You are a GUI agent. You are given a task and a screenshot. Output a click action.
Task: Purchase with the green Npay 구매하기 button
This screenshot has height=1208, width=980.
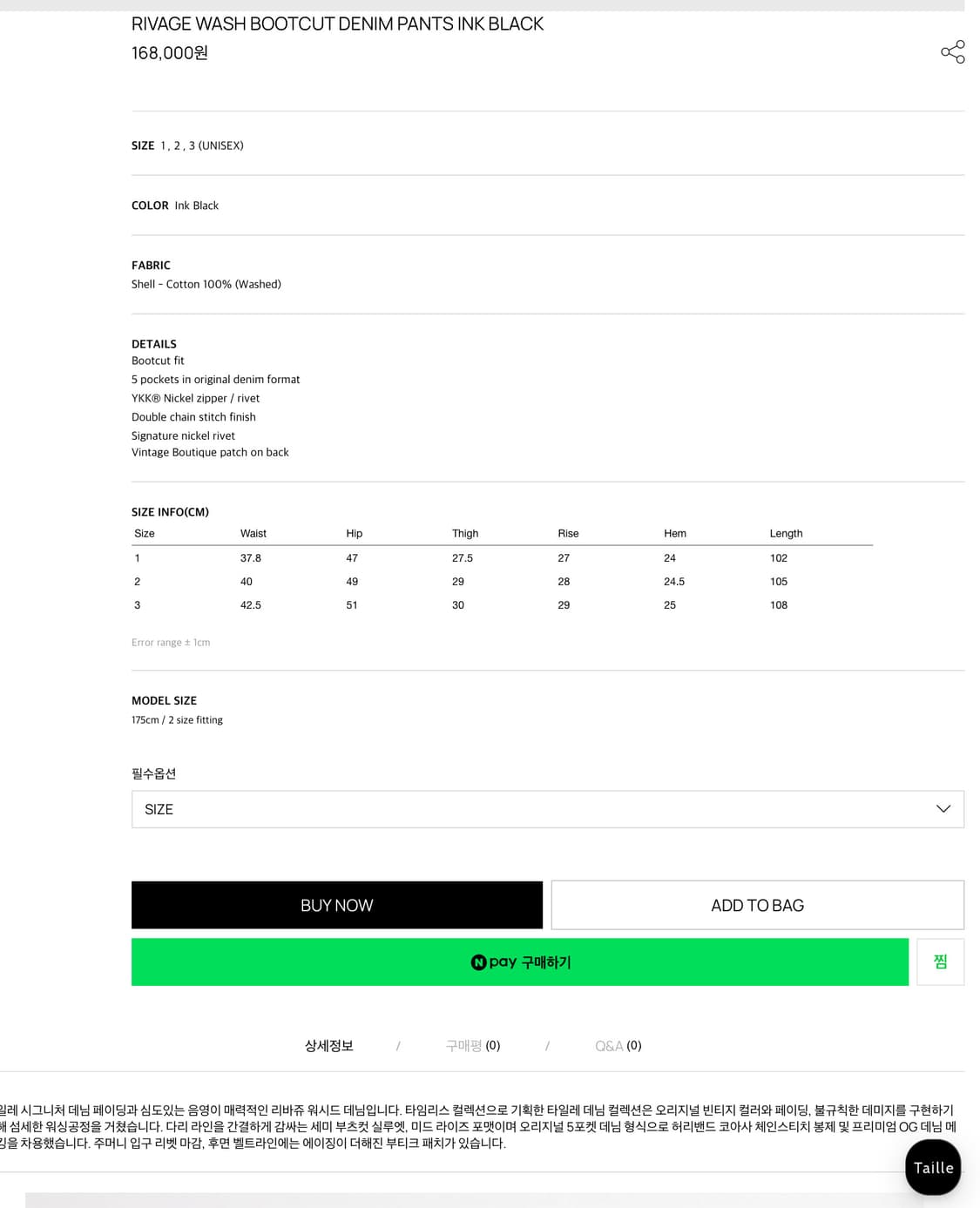coord(520,962)
